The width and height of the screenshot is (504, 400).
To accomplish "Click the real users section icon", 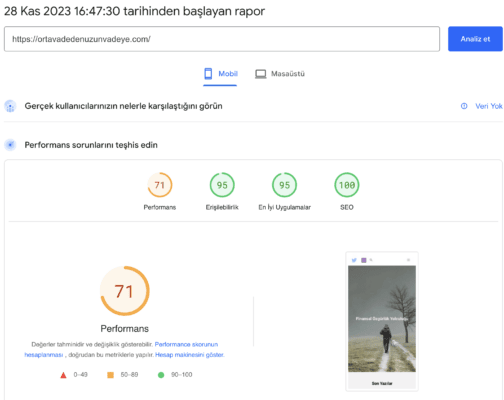I will pos(10,106).
